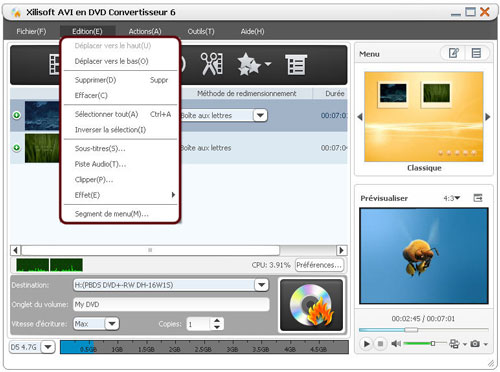The height and width of the screenshot is (372, 500).
Task: Click the application logo in title bar
Action: pyautogui.click(x=16, y=13)
